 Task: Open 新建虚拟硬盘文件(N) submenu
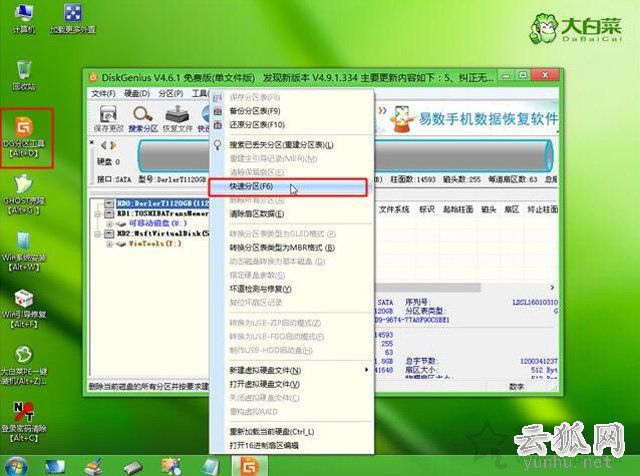pos(265,370)
